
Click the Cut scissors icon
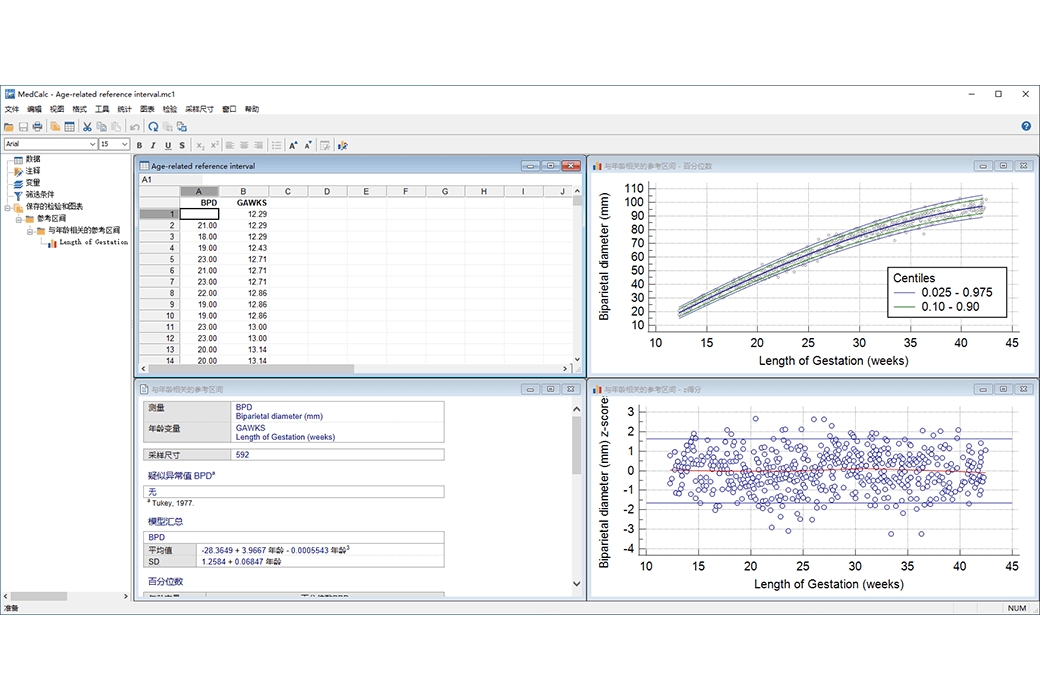click(87, 127)
